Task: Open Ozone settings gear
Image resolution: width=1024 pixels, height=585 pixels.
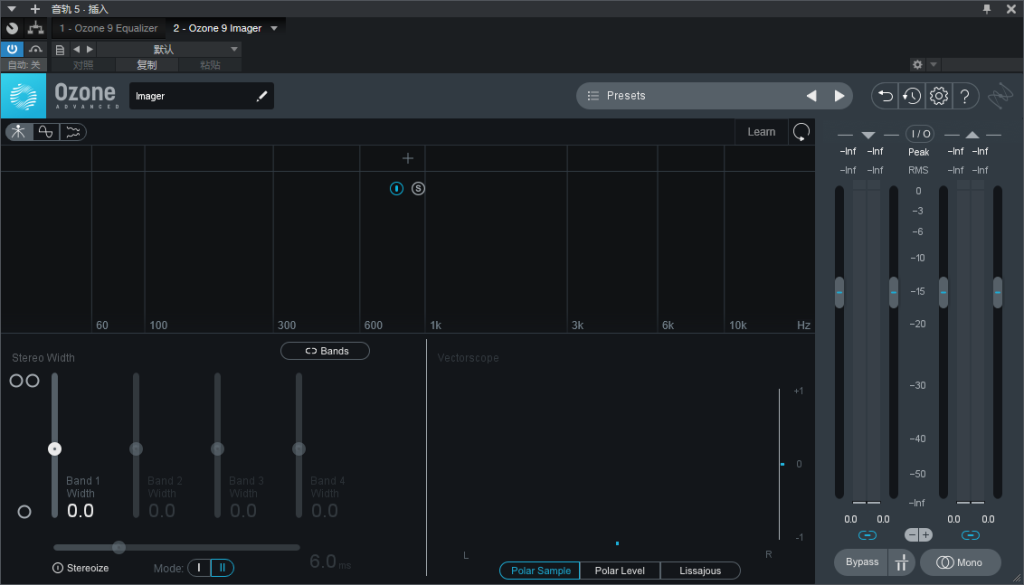Action: 938,96
